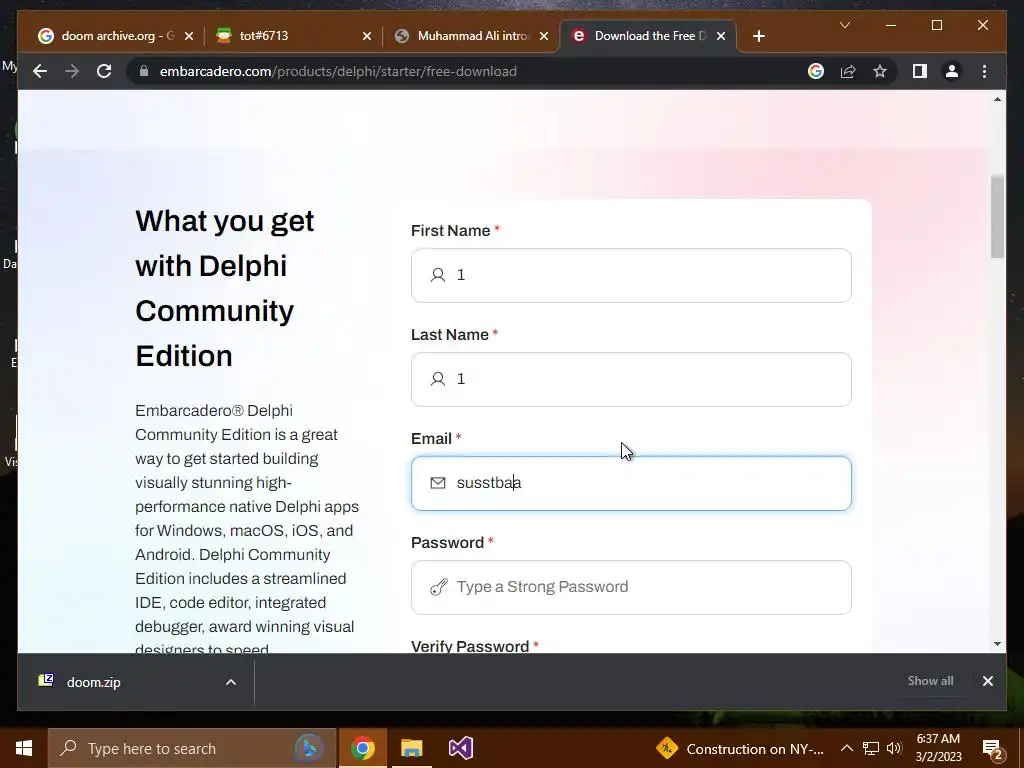Screen dimensions: 1024x768
Task: Click the Email input field
Action: click(631, 483)
